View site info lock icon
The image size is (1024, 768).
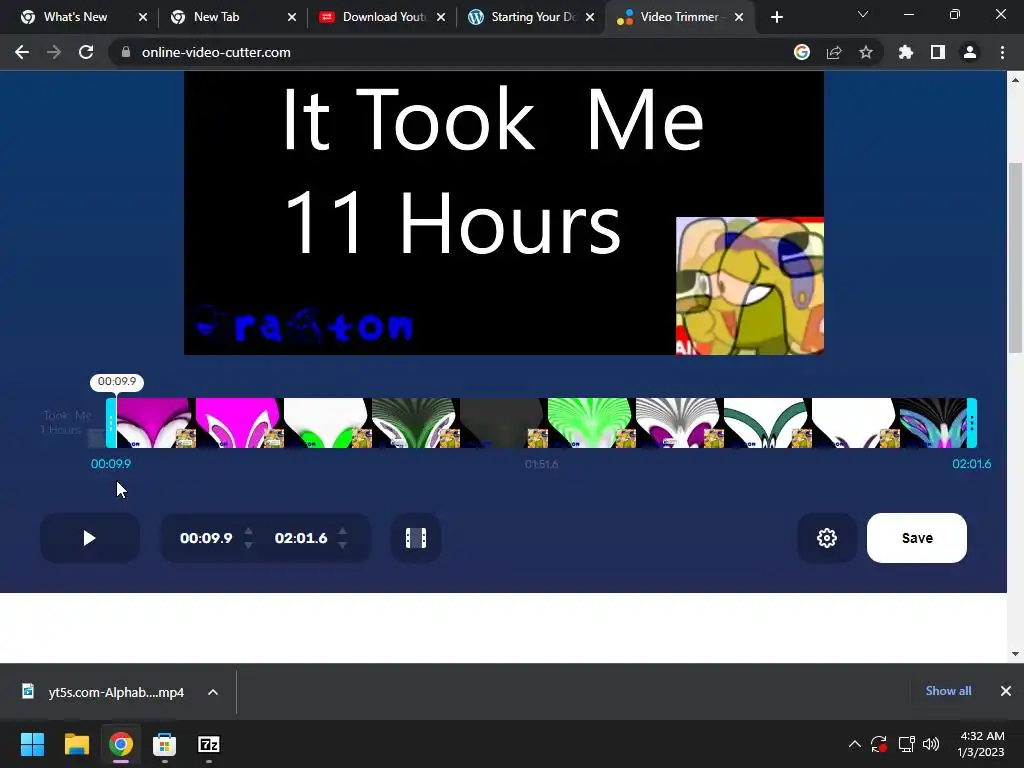click(x=125, y=52)
